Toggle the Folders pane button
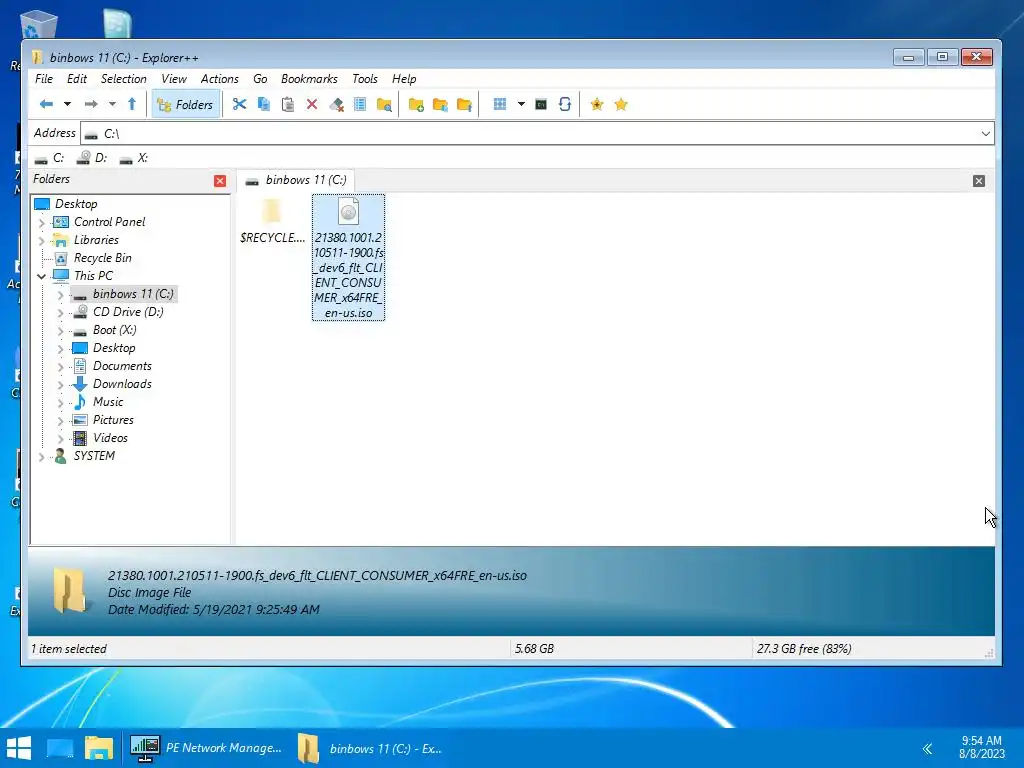Screen dimensions: 1024x768 pyautogui.click(x=186, y=104)
